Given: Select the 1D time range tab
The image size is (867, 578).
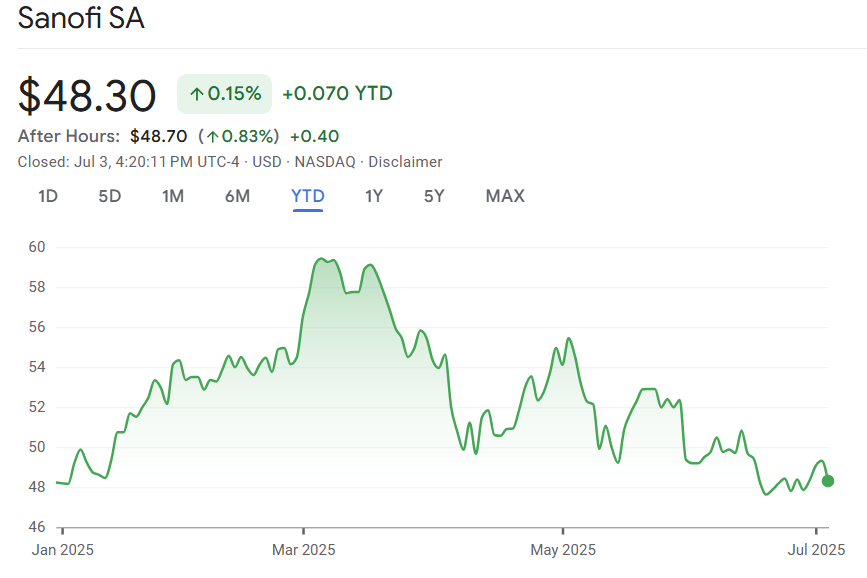Looking at the screenshot, I should 48,196.
